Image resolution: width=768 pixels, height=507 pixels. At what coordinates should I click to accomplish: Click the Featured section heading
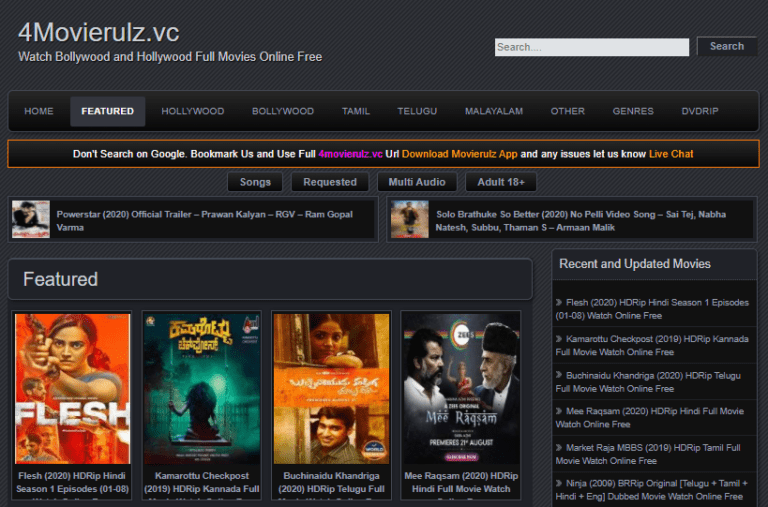tap(60, 279)
